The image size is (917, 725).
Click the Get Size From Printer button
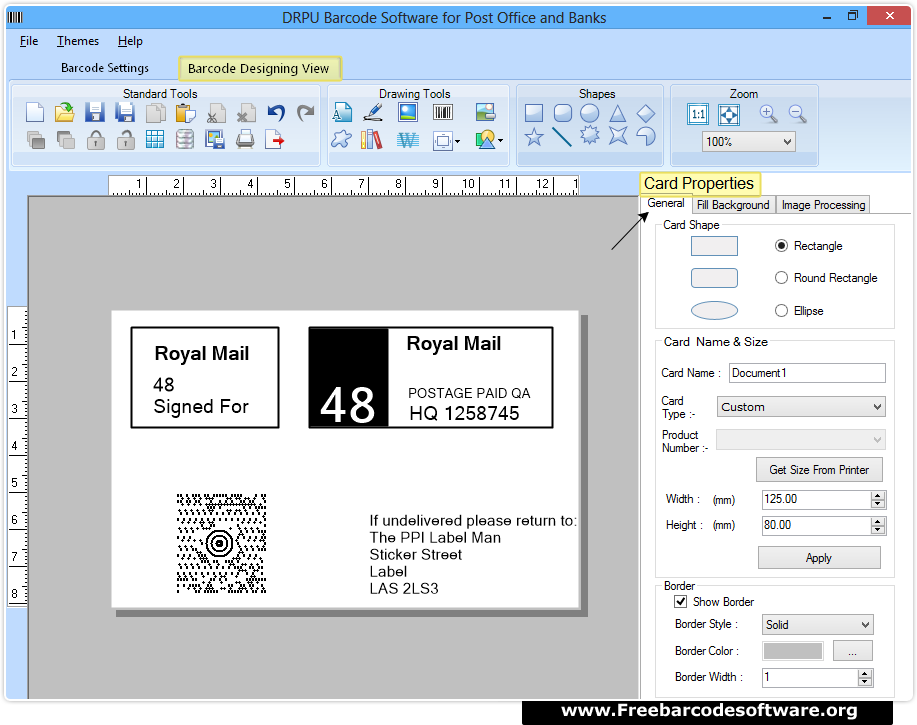(819, 469)
